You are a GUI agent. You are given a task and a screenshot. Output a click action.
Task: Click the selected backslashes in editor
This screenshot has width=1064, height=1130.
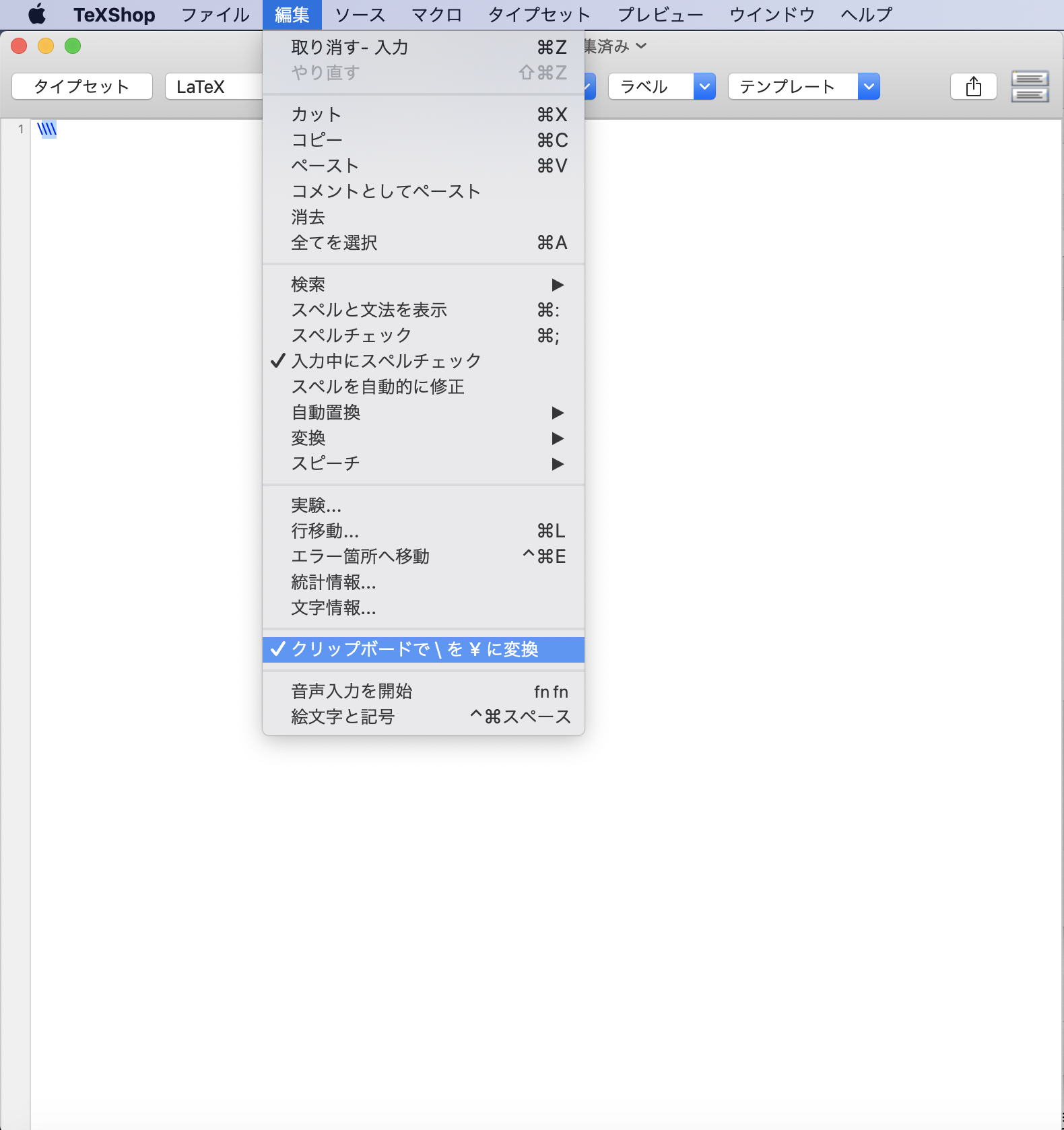pyautogui.click(x=47, y=129)
